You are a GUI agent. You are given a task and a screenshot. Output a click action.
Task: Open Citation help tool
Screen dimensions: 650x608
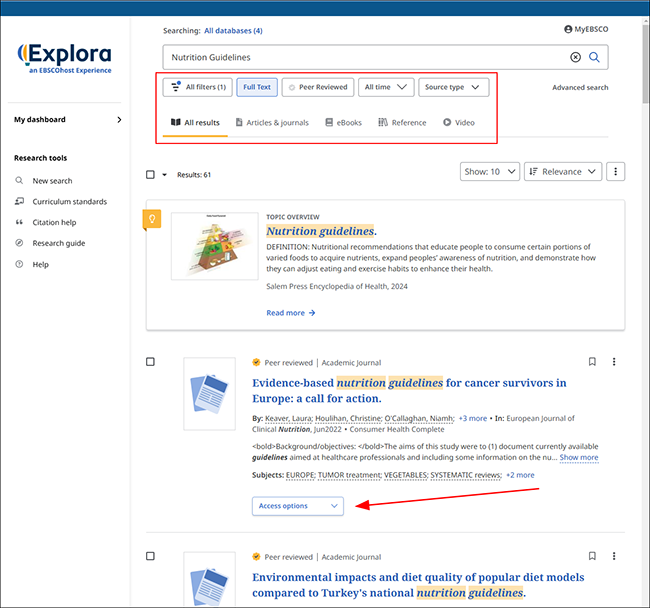pos(54,222)
